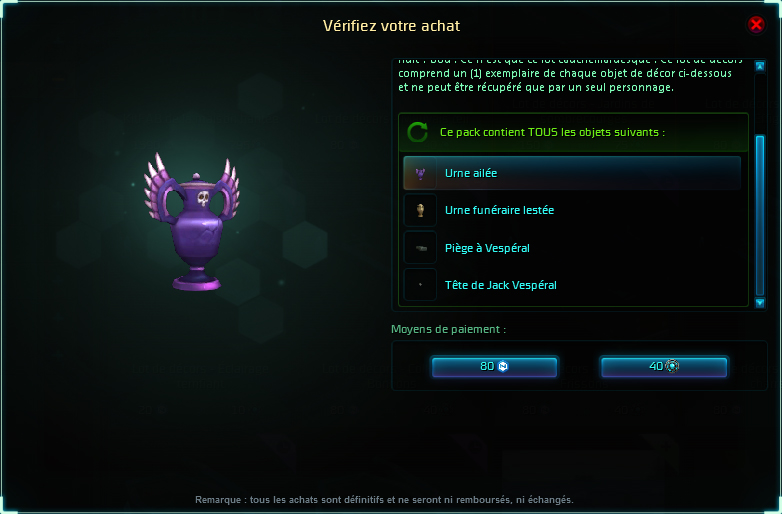Click the Piège à Vespéral icon
This screenshot has height=514, width=782.
(420, 248)
